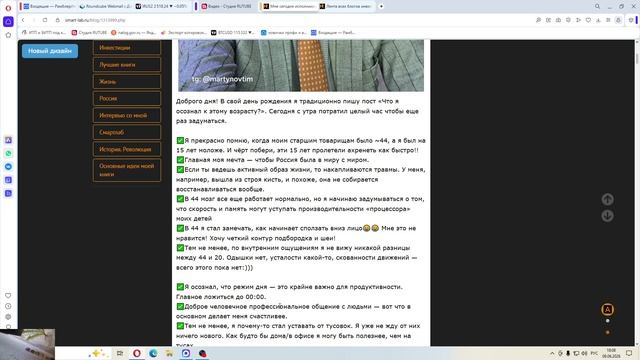Open the Смартлаб category link
The image size is (640, 360).
pos(127,132)
